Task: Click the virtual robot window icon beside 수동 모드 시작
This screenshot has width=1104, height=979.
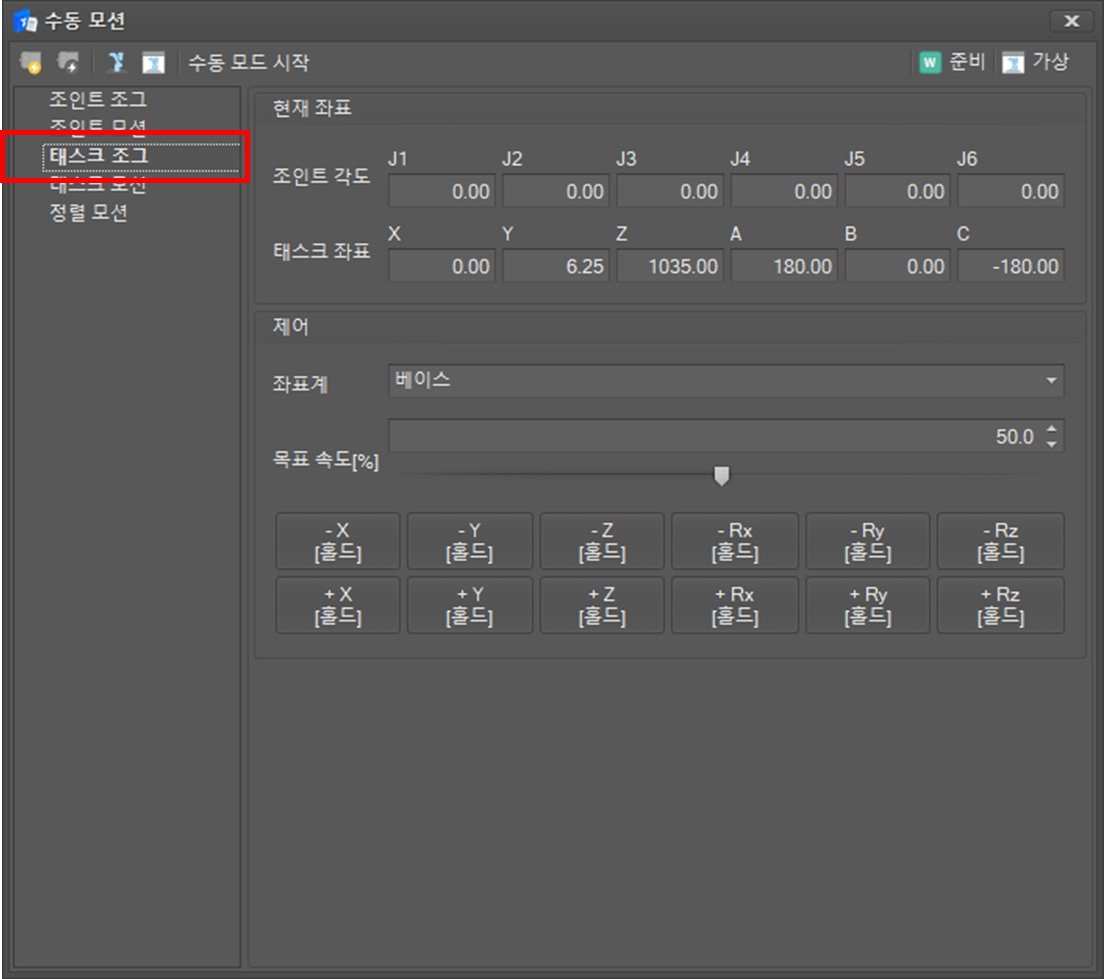Action: (153, 63)
